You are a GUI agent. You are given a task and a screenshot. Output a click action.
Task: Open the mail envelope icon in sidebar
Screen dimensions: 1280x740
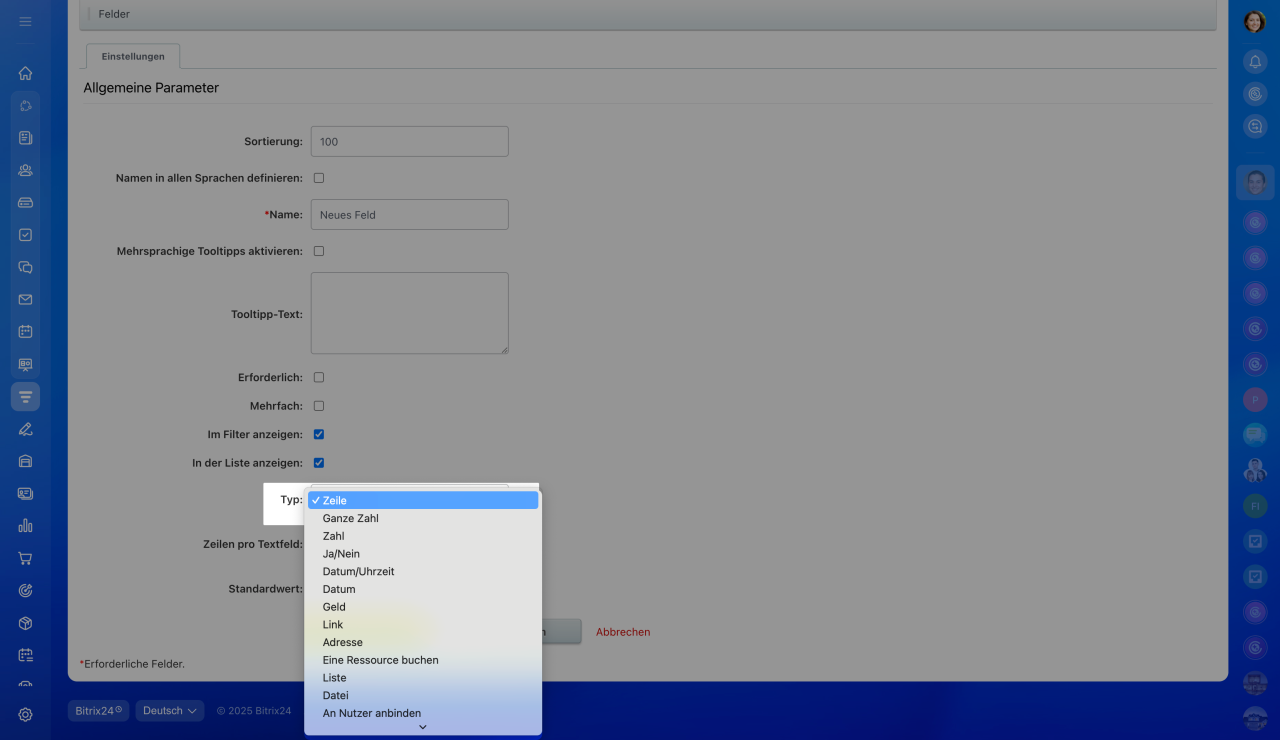(26, 299)
